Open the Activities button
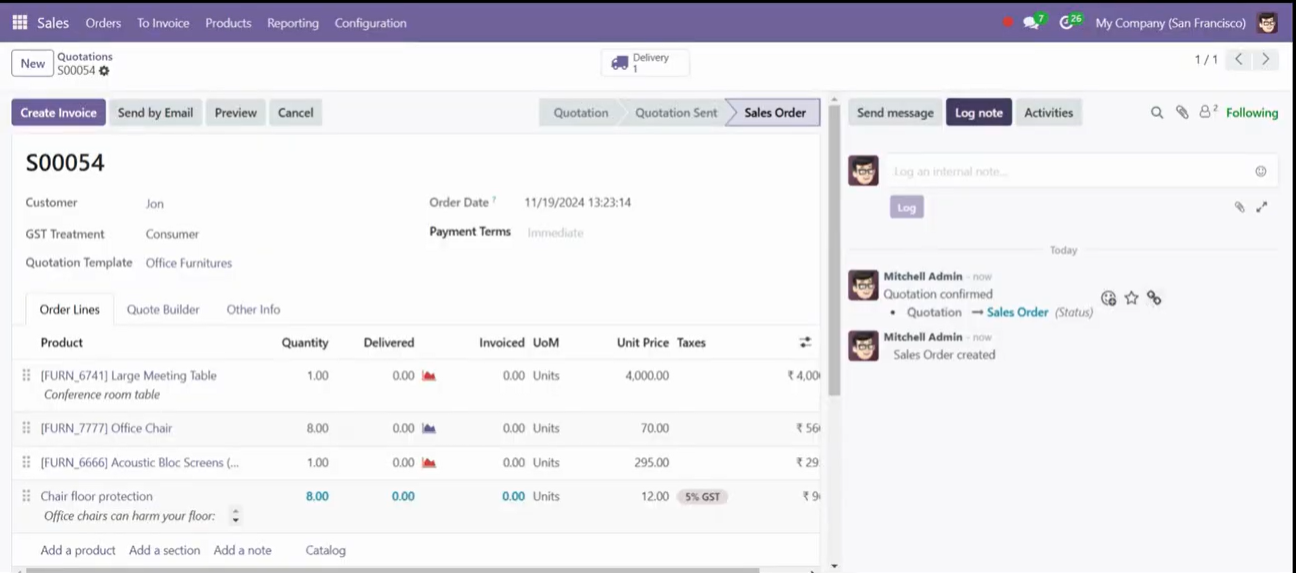 (1049, 113)
